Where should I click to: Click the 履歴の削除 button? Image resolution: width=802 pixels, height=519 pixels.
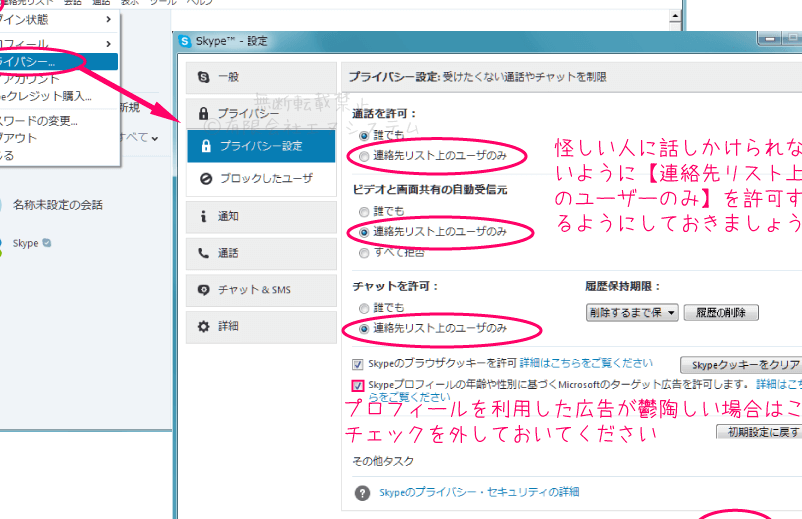point(721,312)
